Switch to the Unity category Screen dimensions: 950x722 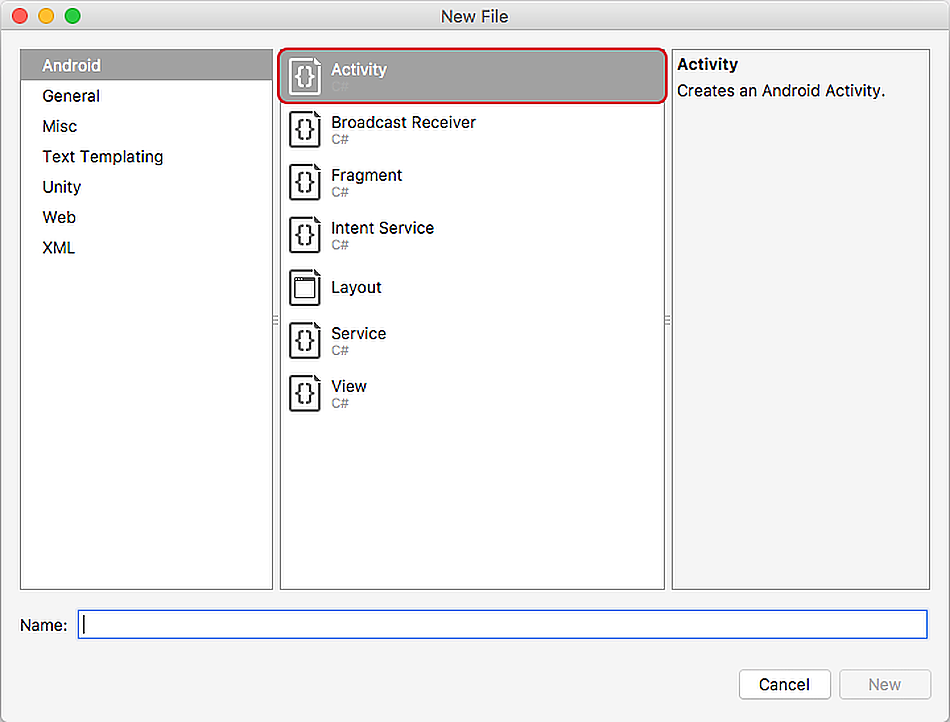pos(62,187)
